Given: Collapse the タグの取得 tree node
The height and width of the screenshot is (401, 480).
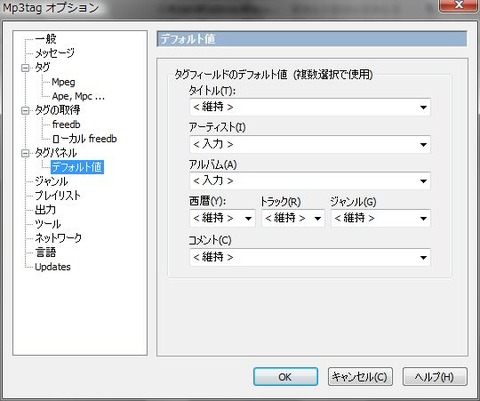Looking at the screenshot, I should tap(25, 111).
